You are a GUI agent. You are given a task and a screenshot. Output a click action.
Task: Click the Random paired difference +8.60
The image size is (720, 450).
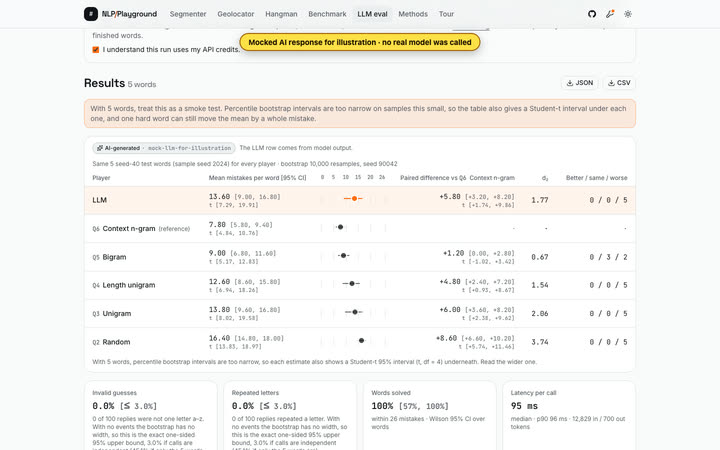click(446, 338)
